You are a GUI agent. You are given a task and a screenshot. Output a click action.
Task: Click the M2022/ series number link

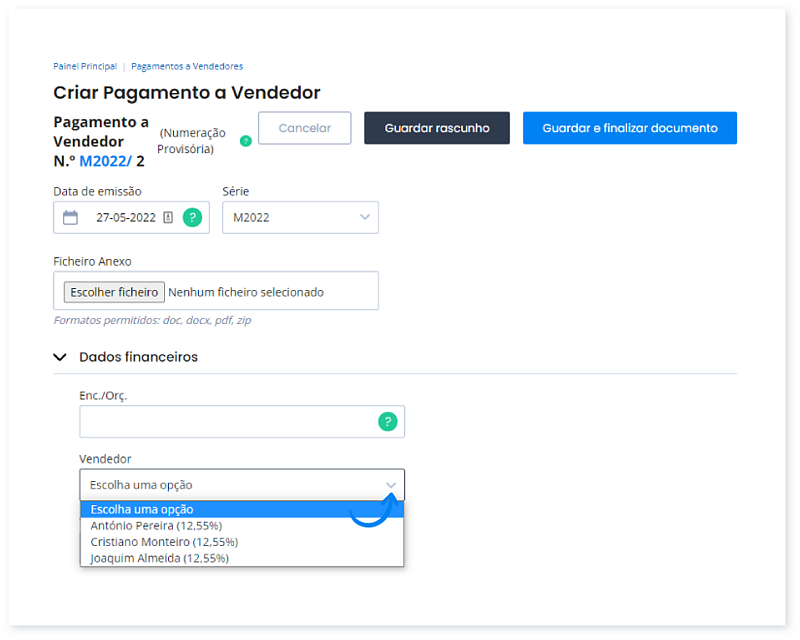pyautogui.click(x=105, y=161)
